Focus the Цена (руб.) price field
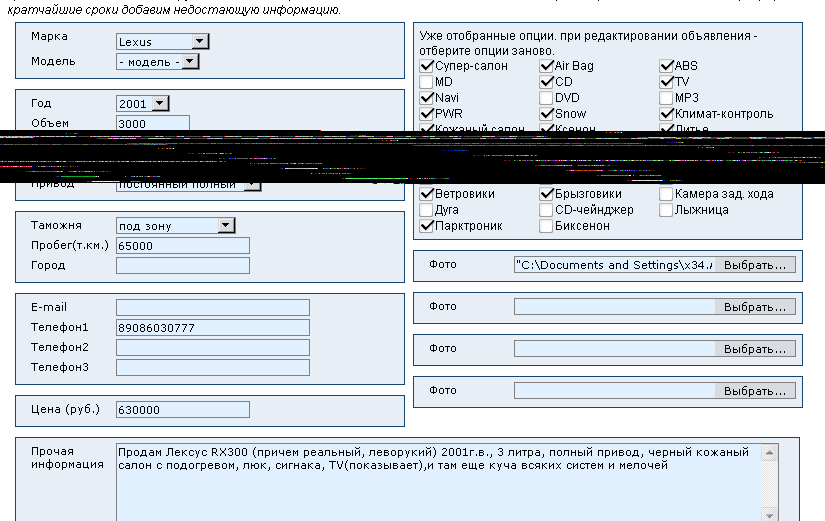Screen dimensions: 825x521 click(x=182, y=410)
